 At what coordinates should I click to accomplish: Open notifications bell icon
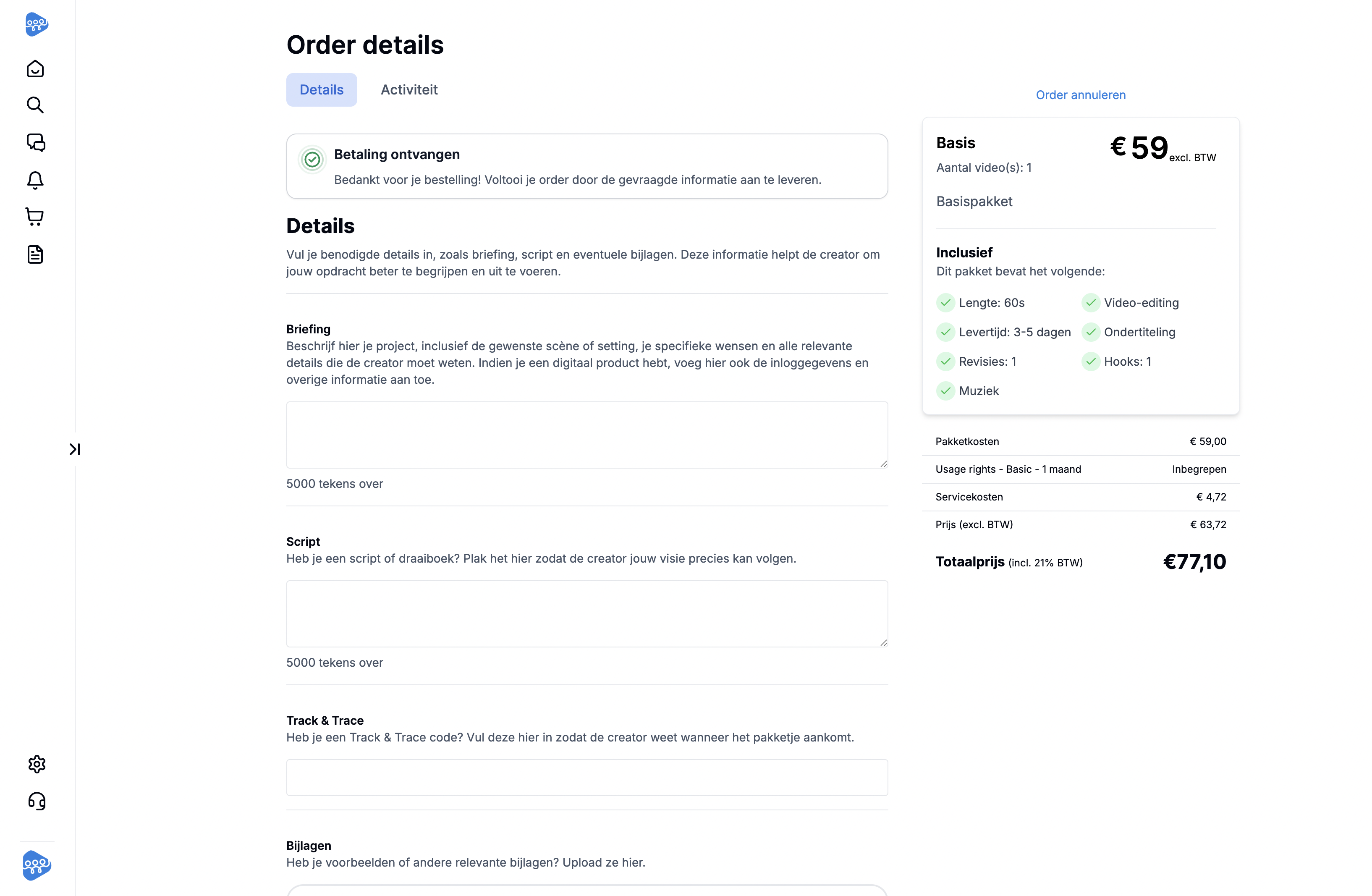point(35,180)
